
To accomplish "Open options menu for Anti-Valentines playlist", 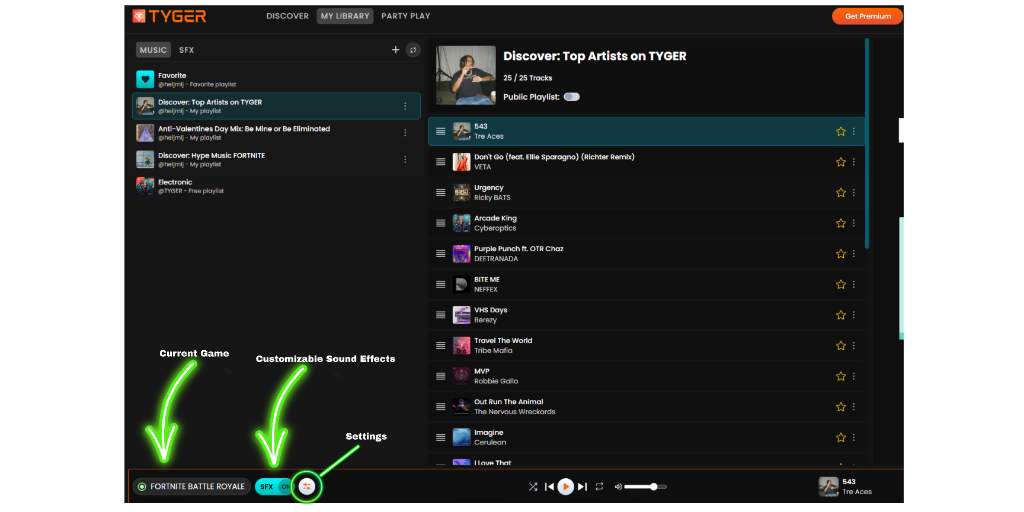I will tap(405, 133).
